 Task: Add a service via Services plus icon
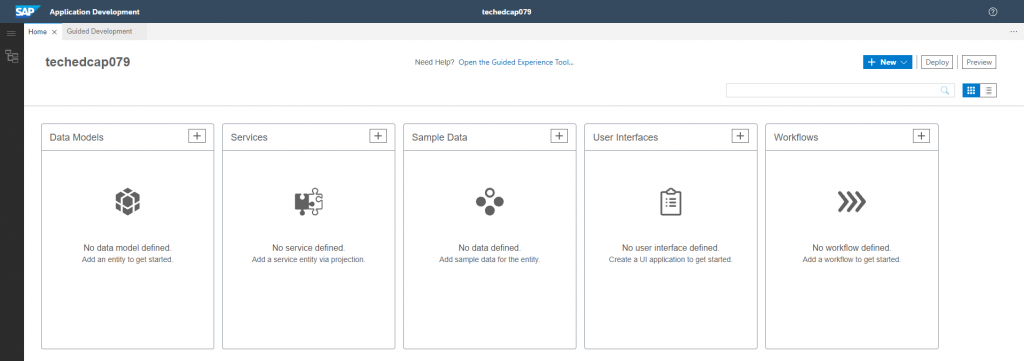pyautogui.click(x=377, y=136)
